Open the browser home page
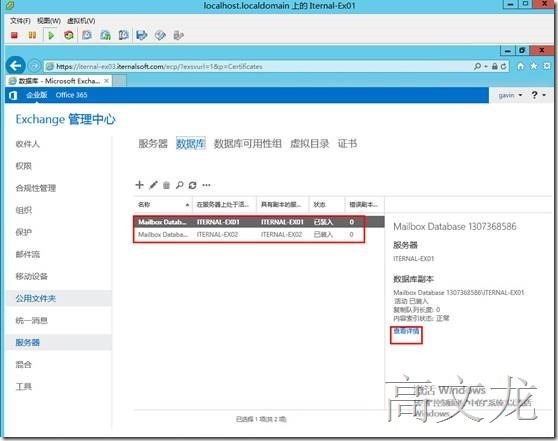 [x=520, y=66]
